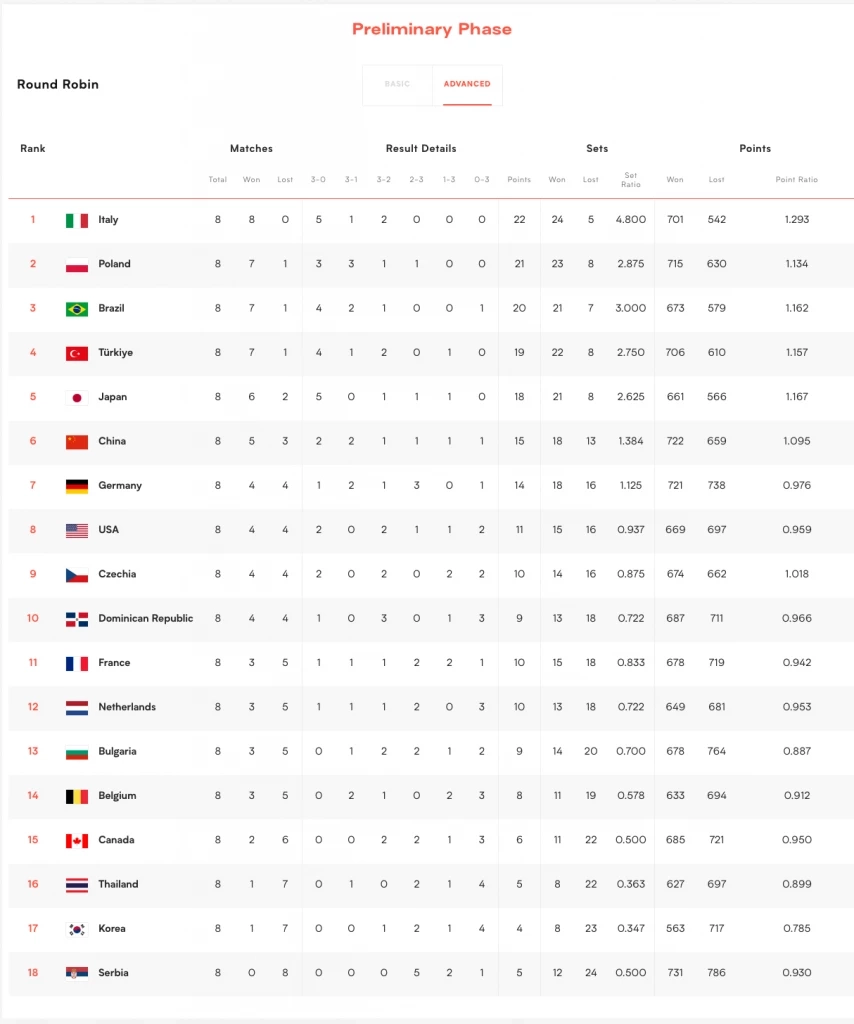The image size is (854, 1024).
Task: Click the Germany flag icon
Action: (77, 486)
